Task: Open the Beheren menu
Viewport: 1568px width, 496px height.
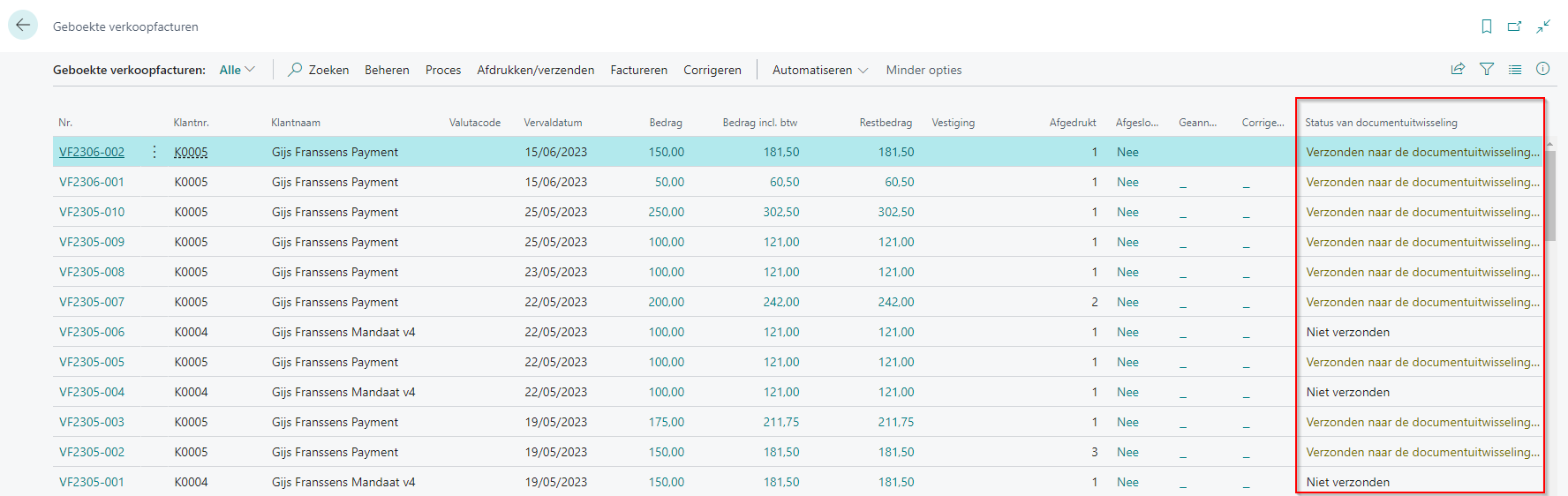Action: (387, 70)
